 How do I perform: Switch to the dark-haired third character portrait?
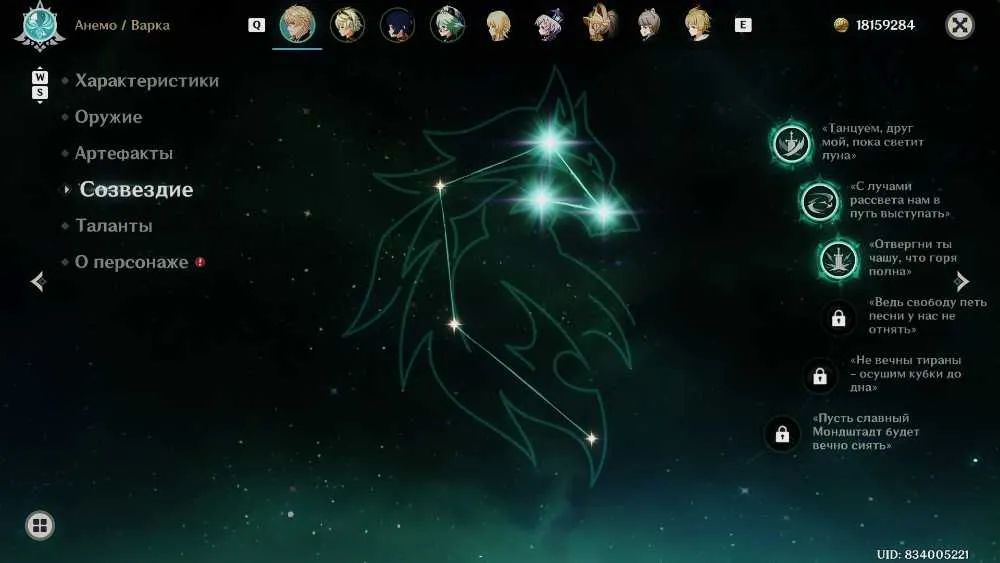click(x=397, y=26)
